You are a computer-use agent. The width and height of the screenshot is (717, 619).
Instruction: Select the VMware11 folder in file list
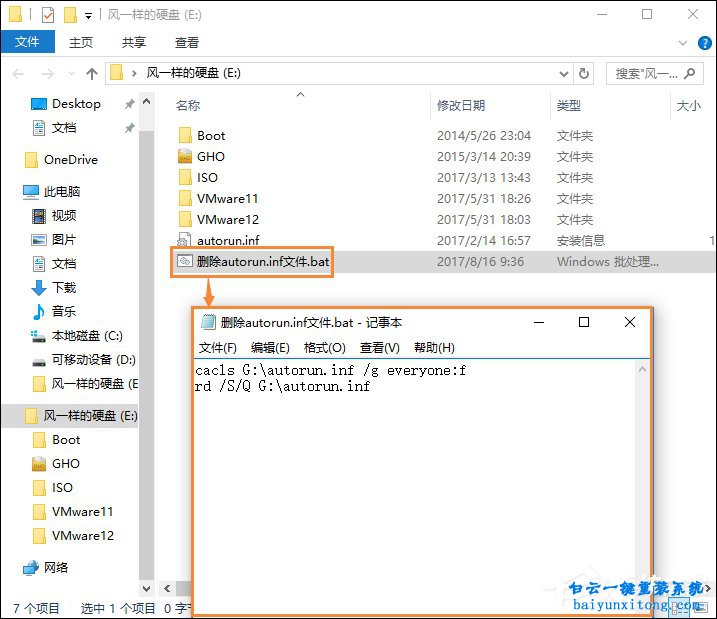coord(227,199)
